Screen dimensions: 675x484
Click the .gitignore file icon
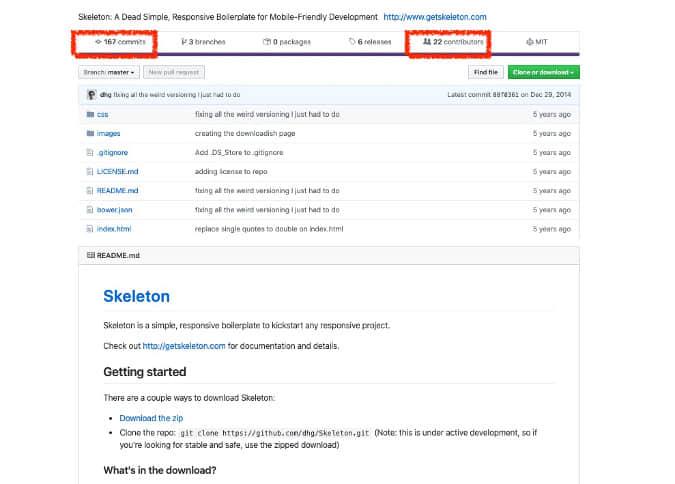click(x=90, y=153)
